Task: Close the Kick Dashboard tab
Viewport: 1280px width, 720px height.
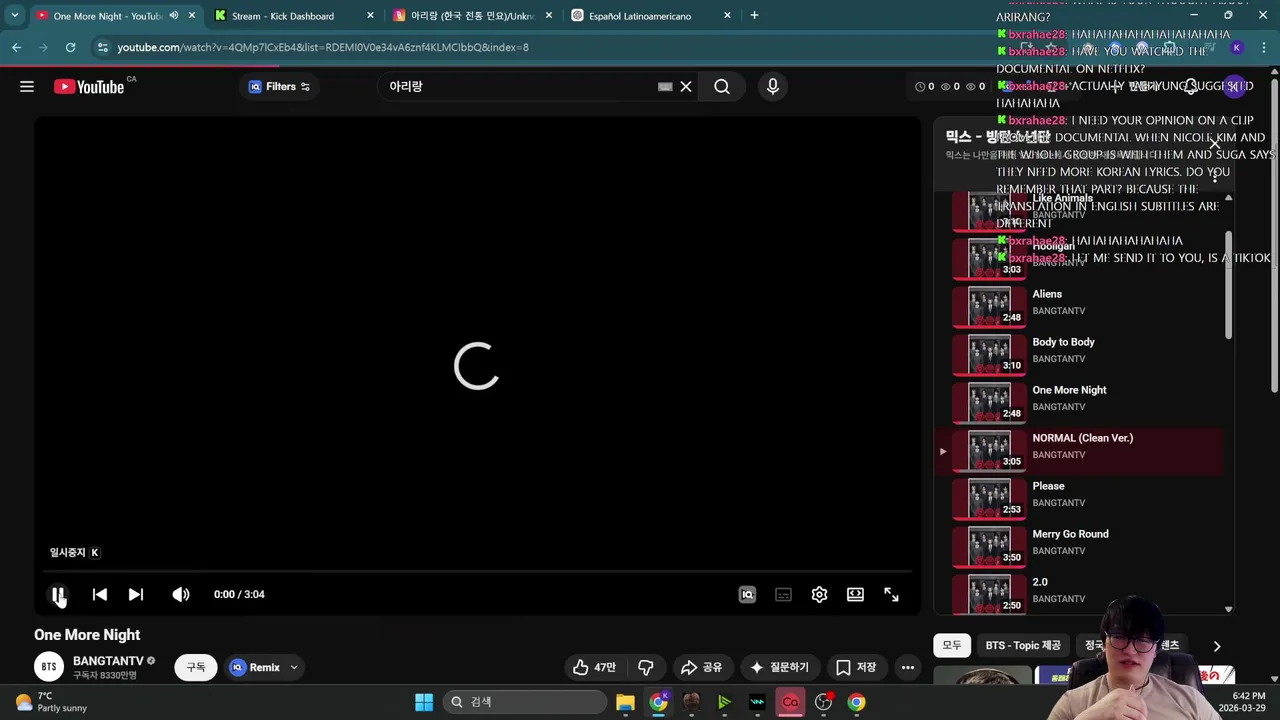Action: 370,16
